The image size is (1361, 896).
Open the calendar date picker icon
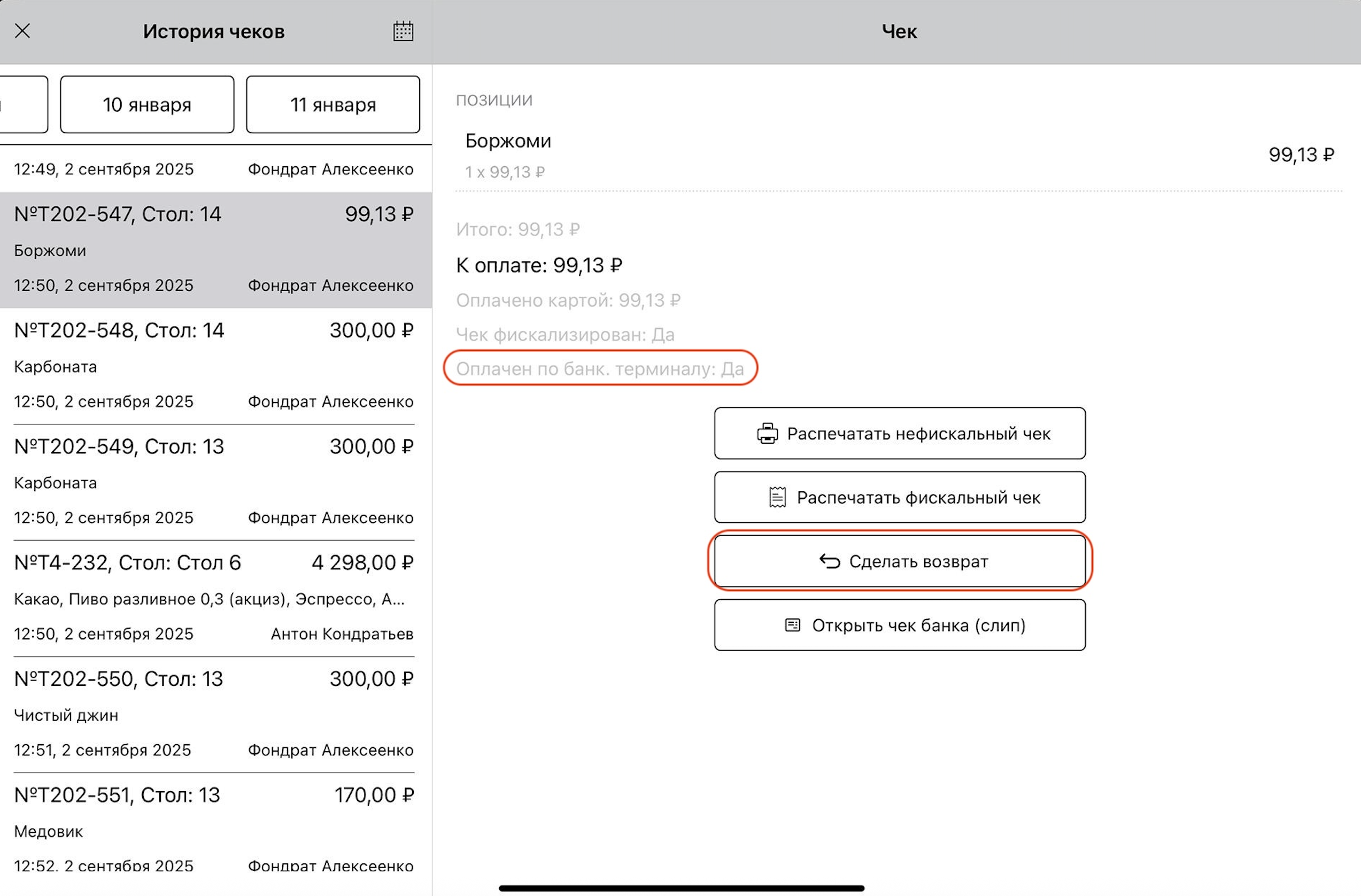(x=403, y=31)
